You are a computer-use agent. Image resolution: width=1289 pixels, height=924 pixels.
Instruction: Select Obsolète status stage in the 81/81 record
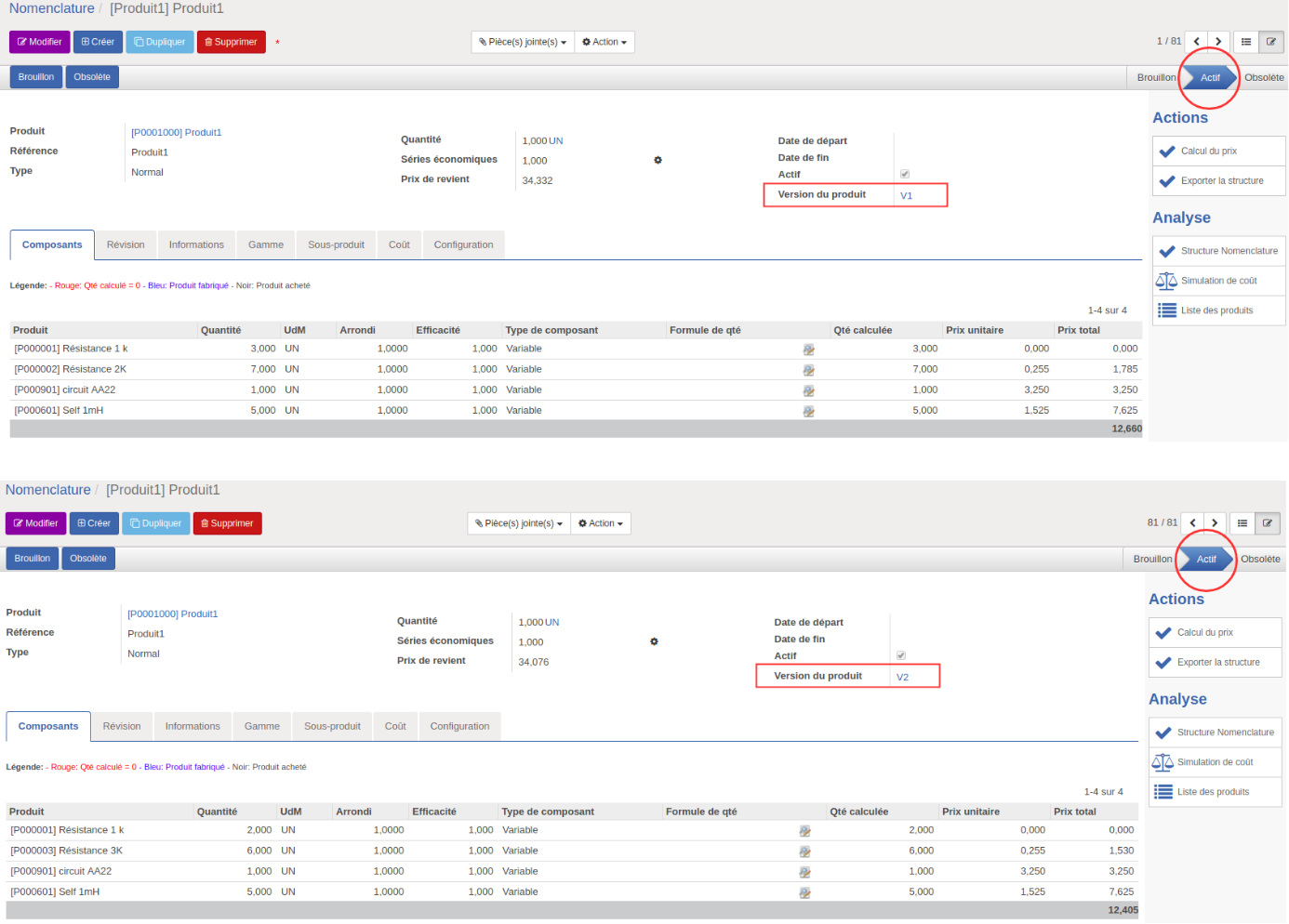[x=1260, y=560]
